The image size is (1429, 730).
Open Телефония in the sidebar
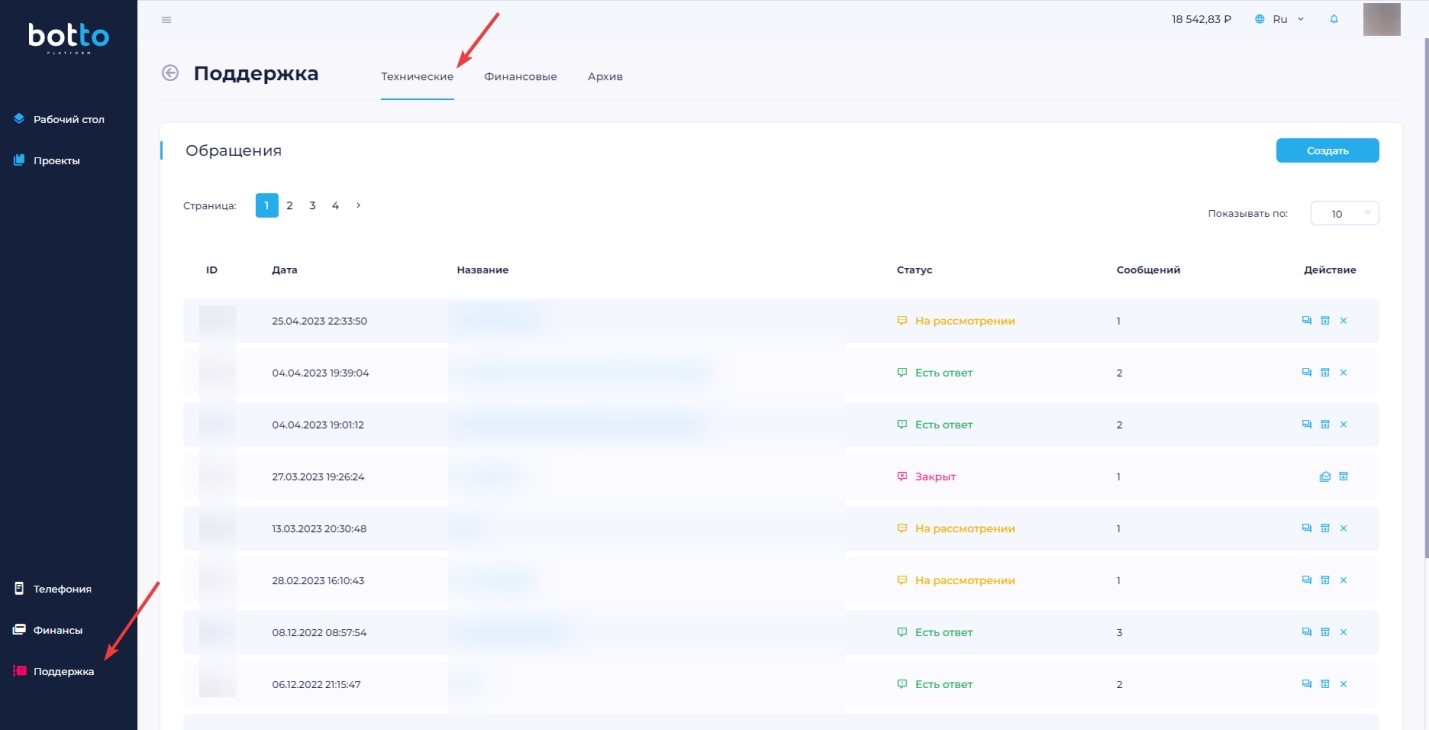coord(62,589)
